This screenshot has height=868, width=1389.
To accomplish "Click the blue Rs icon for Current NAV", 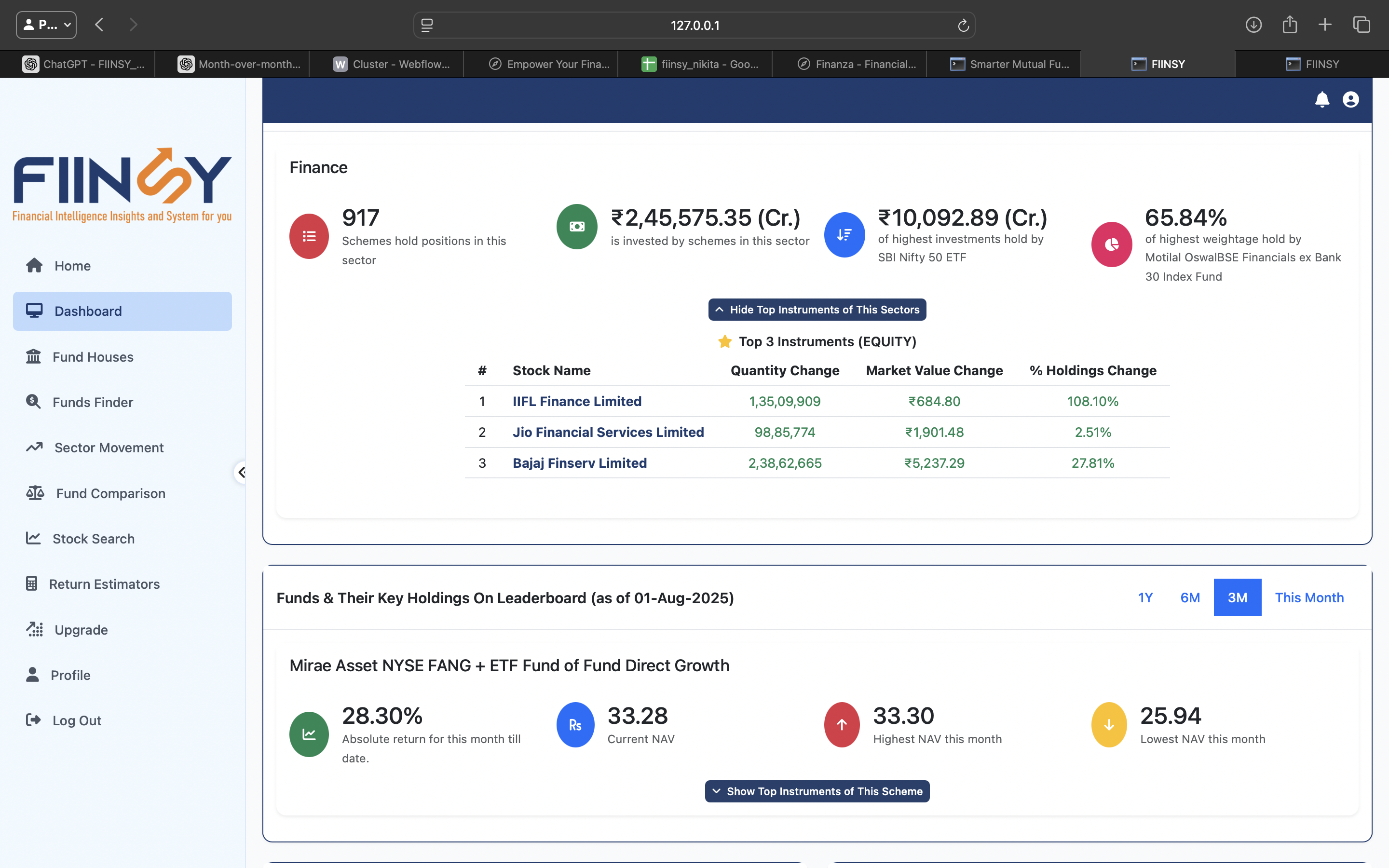I will [x=575, y=725].
